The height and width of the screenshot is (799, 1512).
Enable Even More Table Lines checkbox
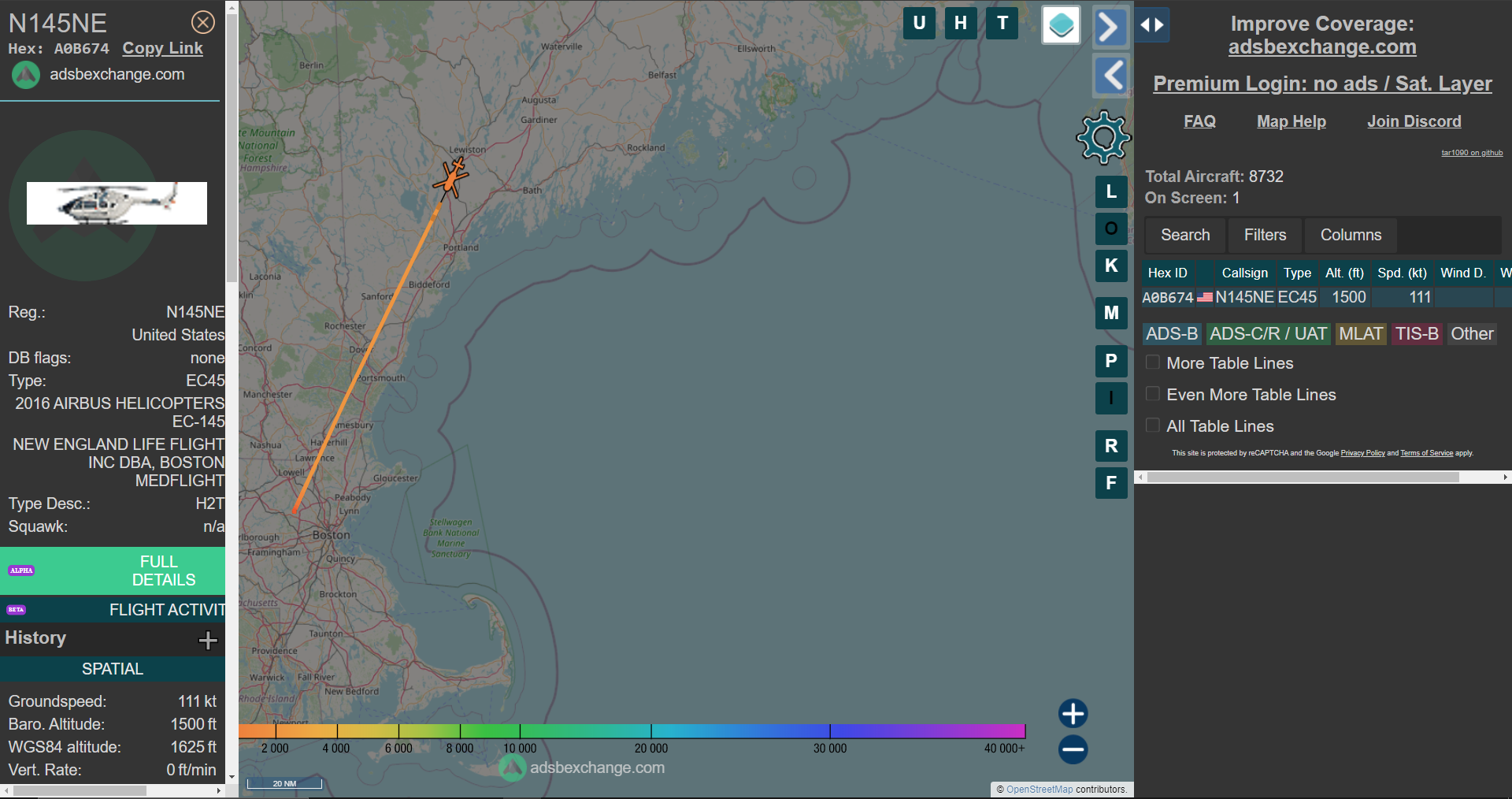1153,394
